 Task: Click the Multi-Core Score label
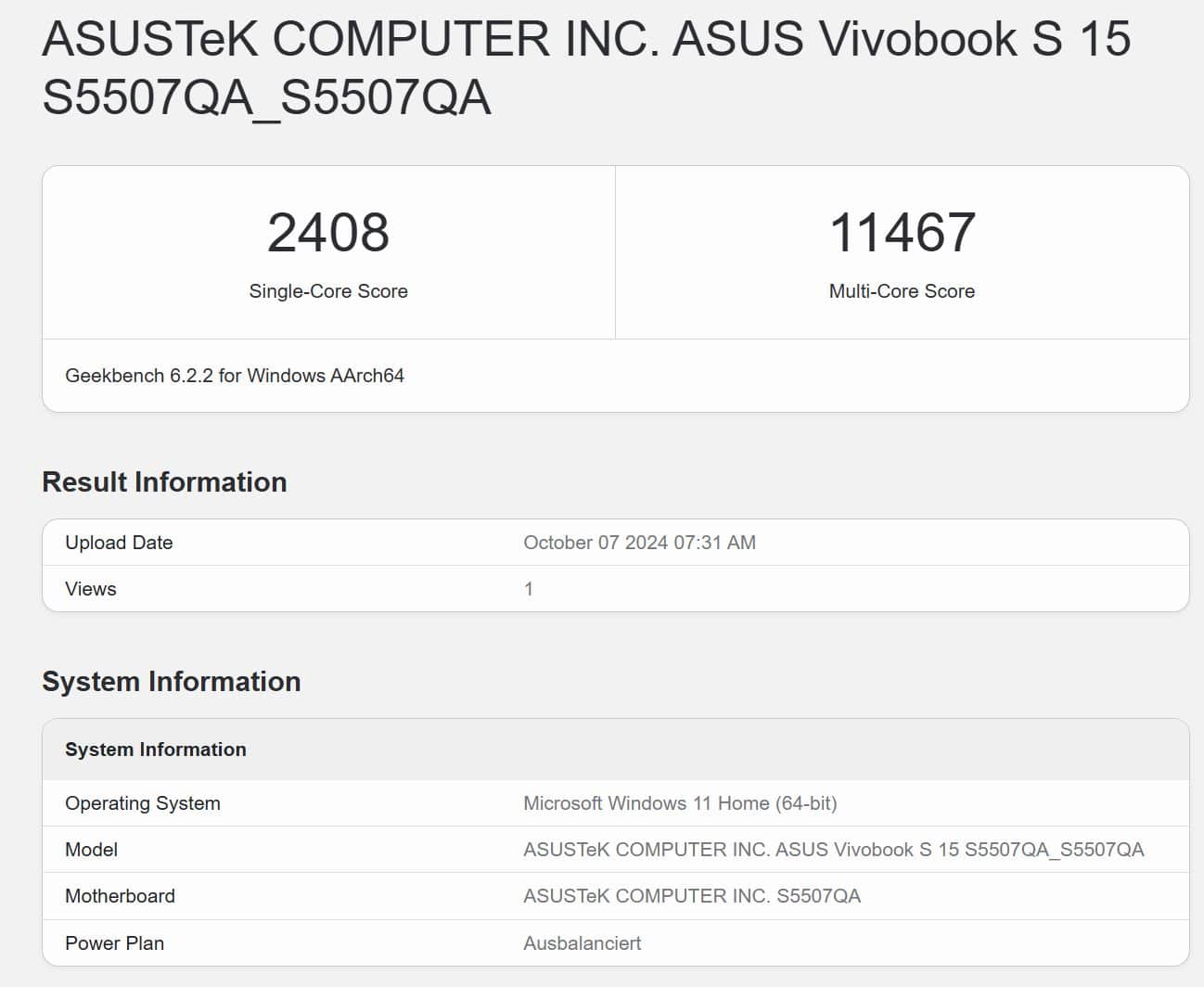click(x=902, y=291)
